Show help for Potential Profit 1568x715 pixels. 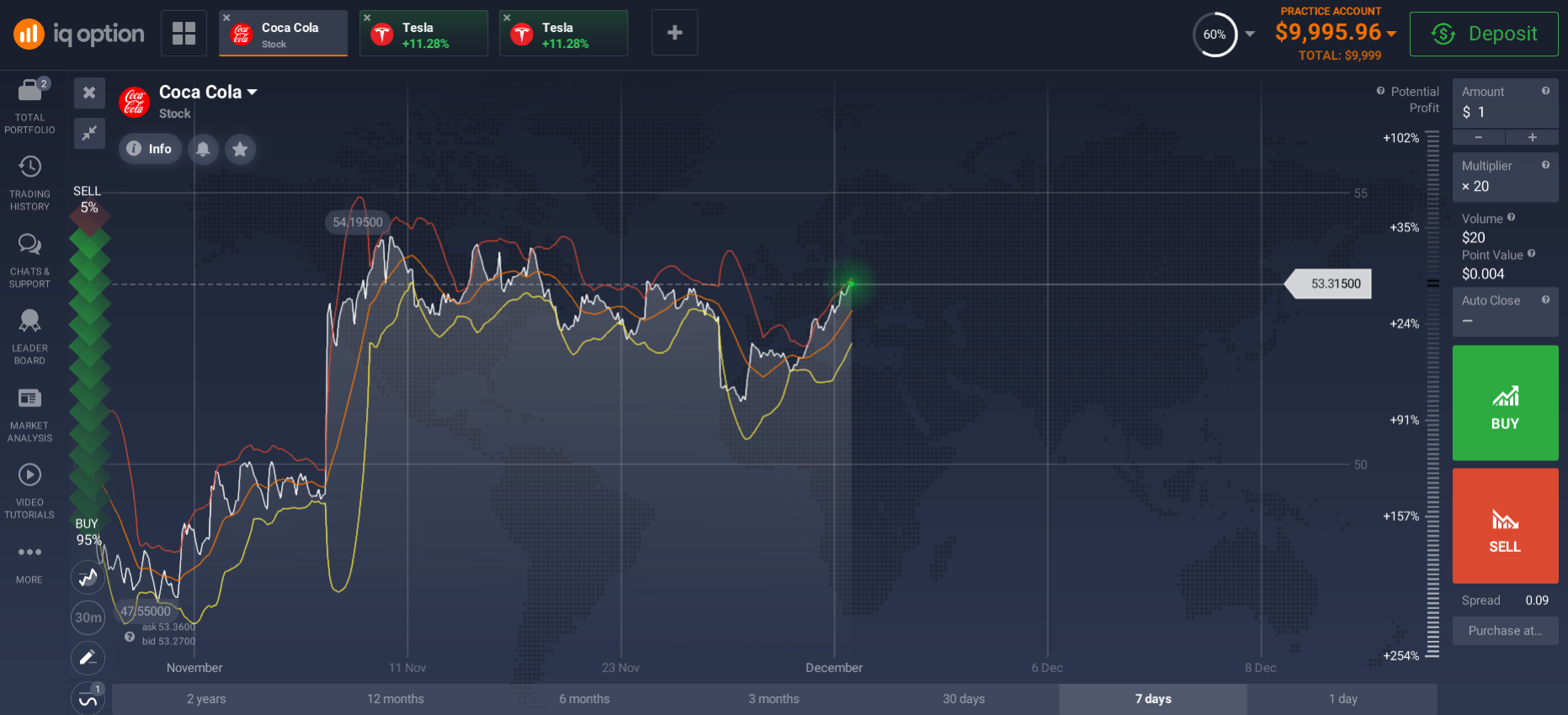(1380, 91)
